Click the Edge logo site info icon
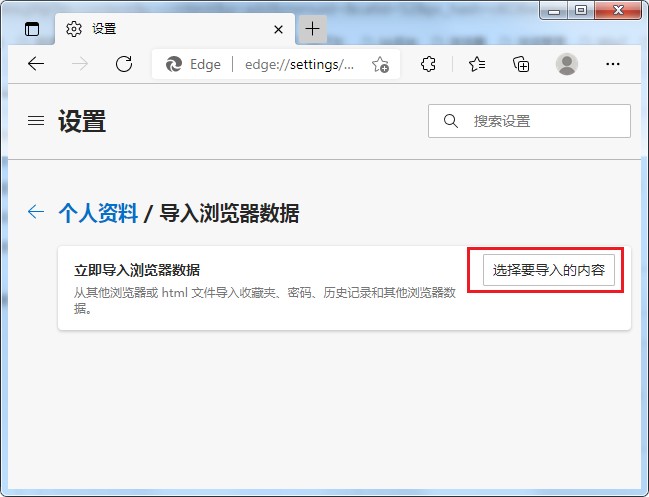 tap(174, 64)
